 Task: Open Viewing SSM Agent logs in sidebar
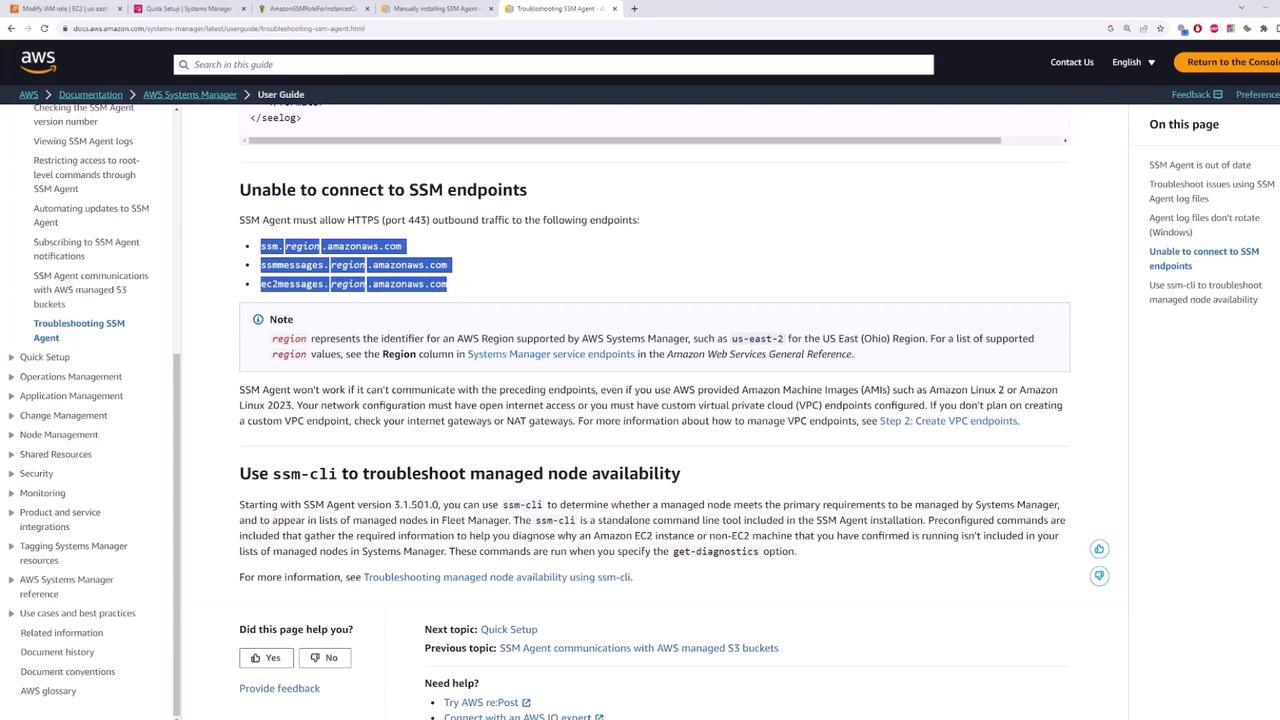pyautogui.click(x=83, y=141)
